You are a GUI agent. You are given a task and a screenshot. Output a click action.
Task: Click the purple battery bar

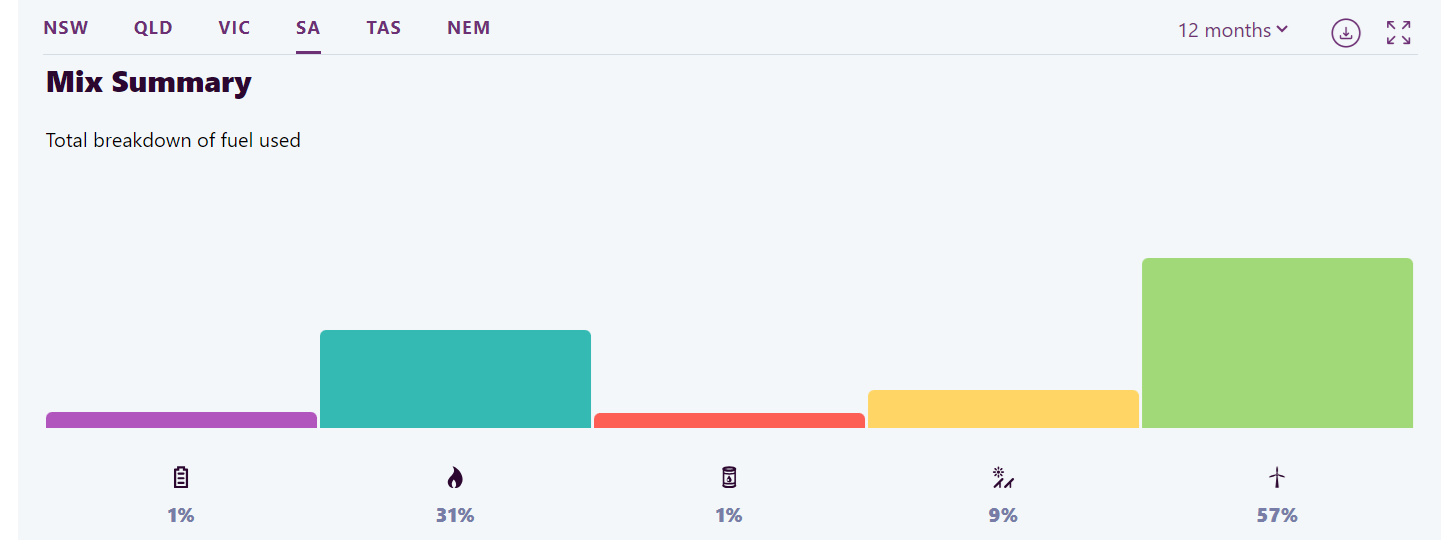point(181,420)
